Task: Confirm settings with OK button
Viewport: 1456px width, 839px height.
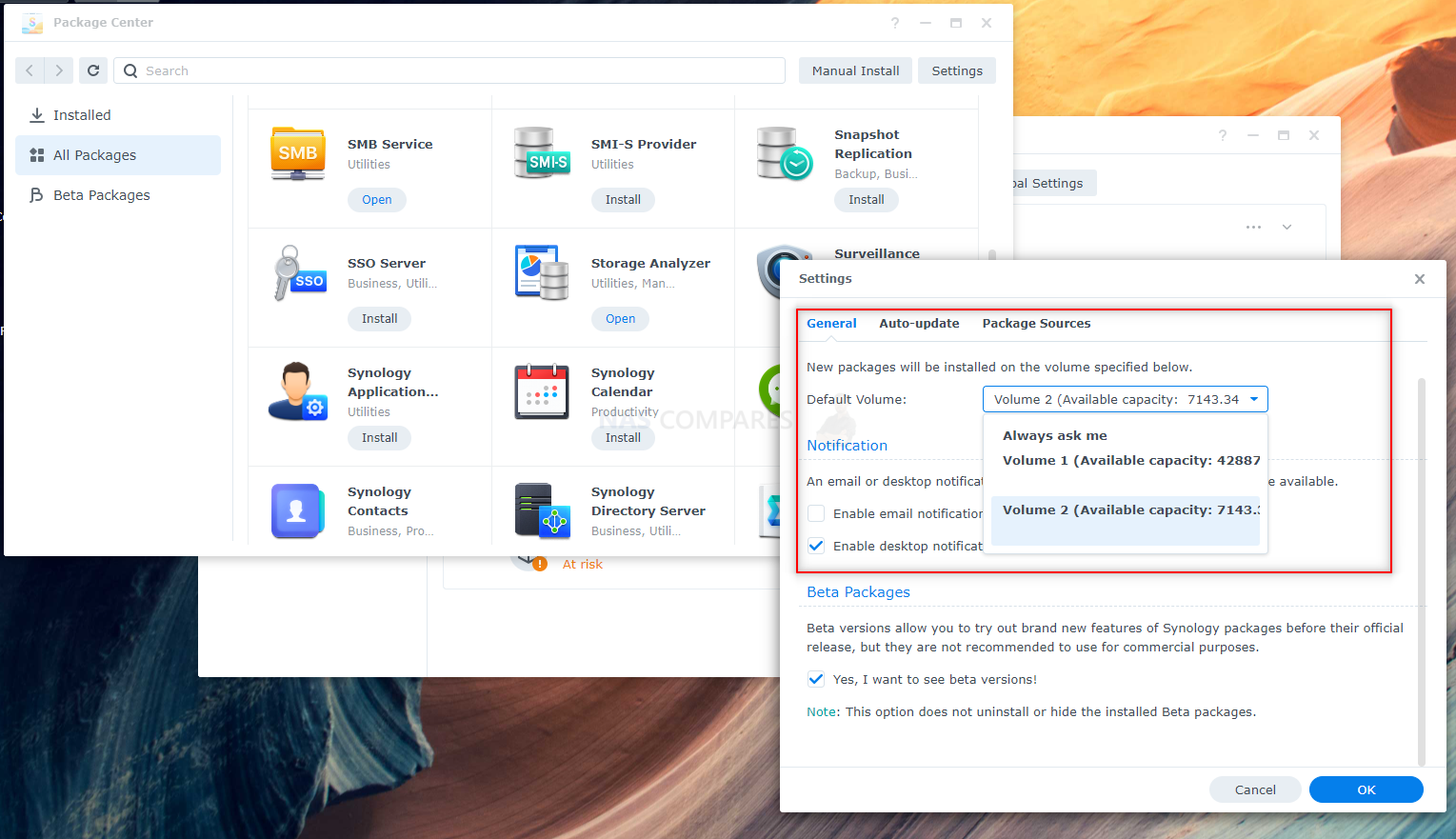Action: (x=1366, y=789)
